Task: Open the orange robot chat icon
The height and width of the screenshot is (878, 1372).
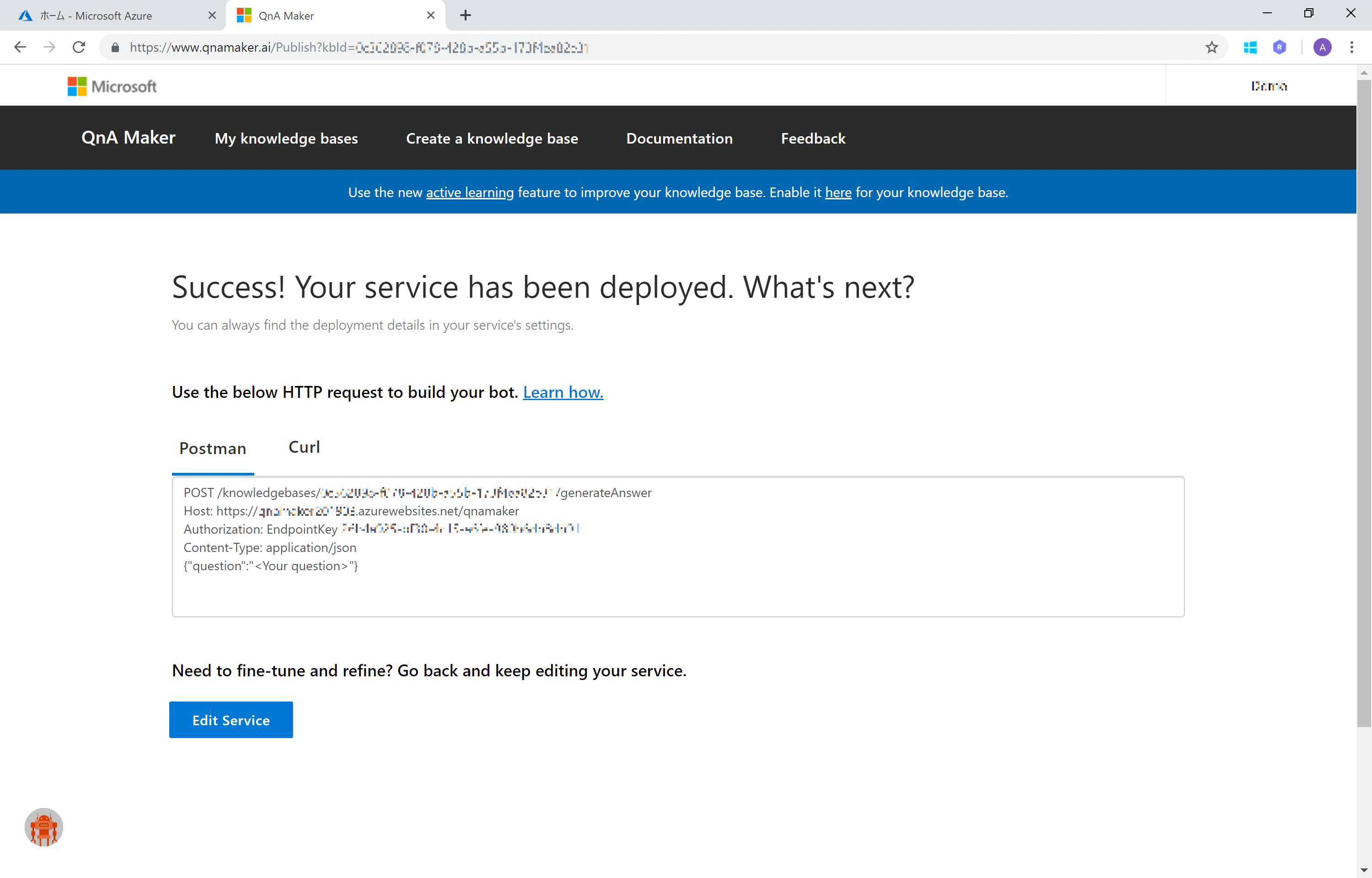Action: pyautogui.click(x=44, y=827)
